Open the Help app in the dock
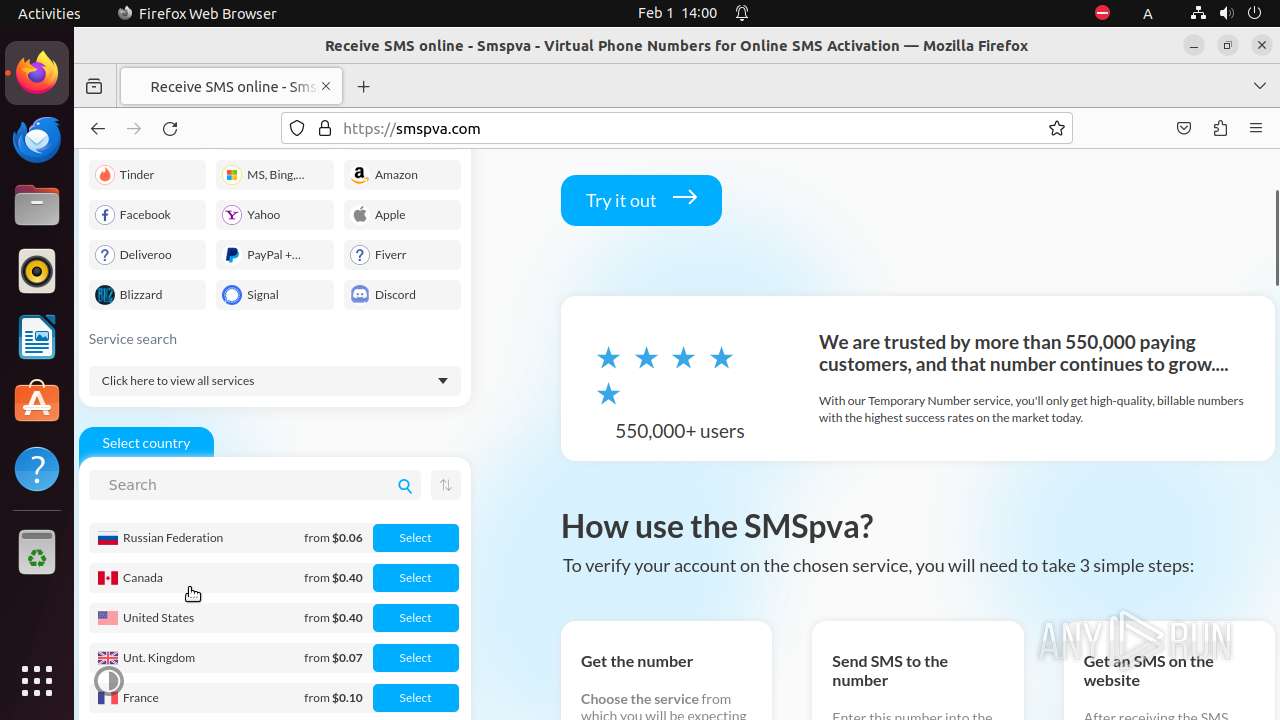The image size is (1280, 720). [x=37, y=469]
